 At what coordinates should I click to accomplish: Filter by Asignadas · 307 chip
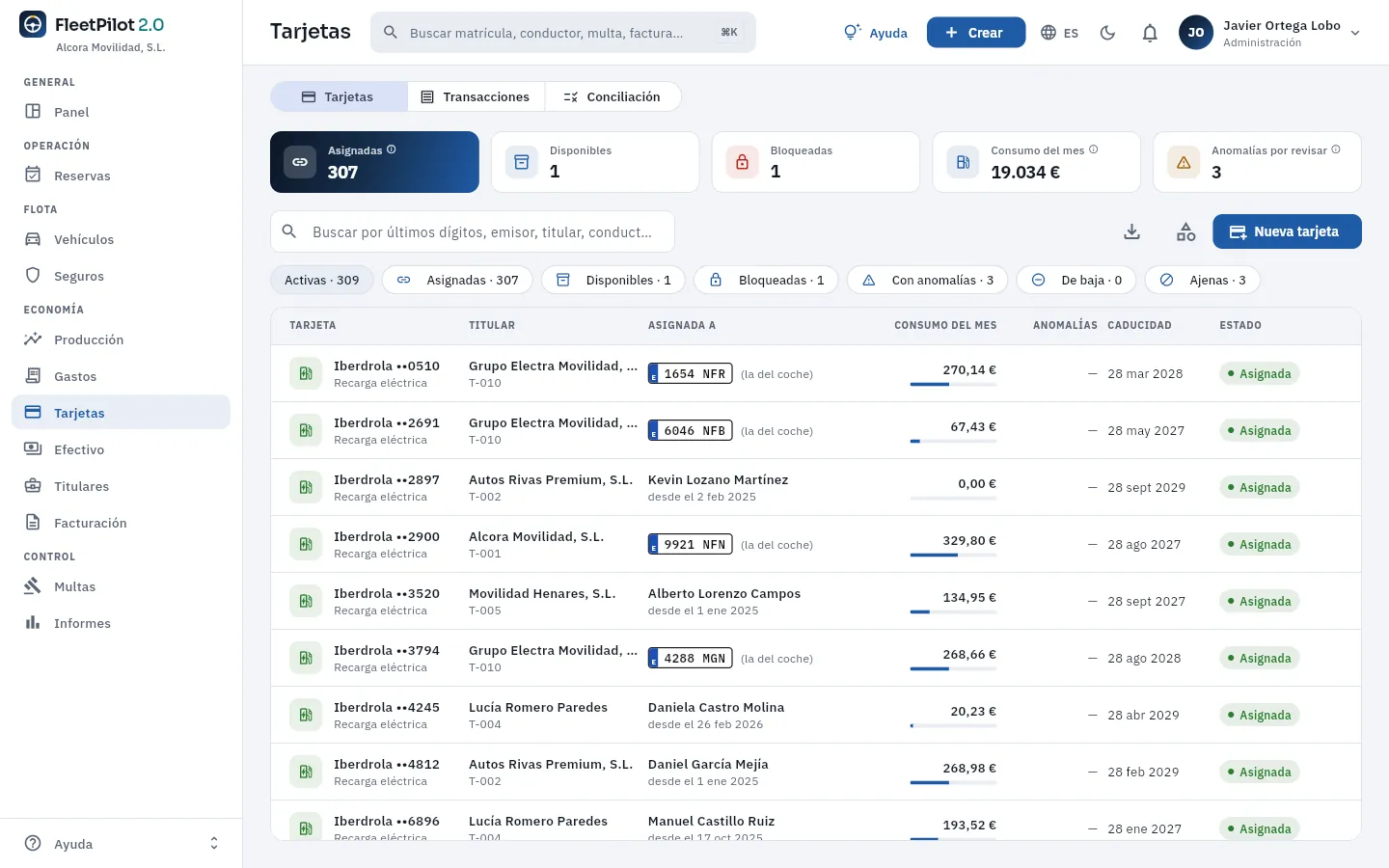point(458,280)
